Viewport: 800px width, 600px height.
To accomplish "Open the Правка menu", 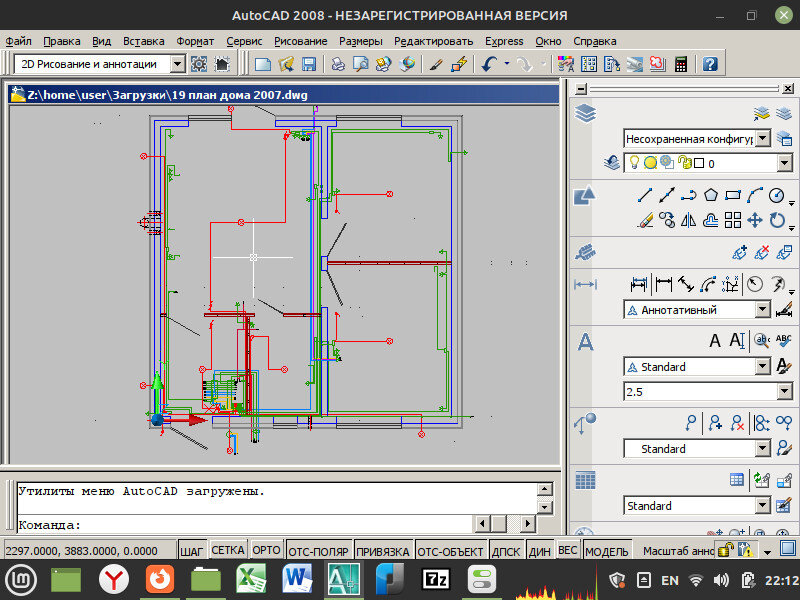I will (62, 41).
